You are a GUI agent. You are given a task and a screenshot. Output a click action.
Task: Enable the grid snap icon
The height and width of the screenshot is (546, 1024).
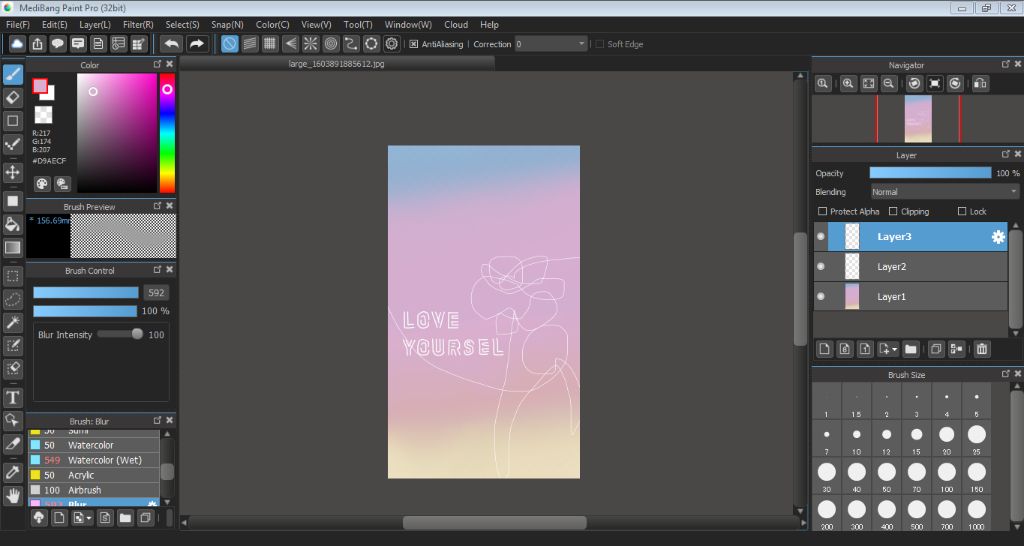point(270,44)
